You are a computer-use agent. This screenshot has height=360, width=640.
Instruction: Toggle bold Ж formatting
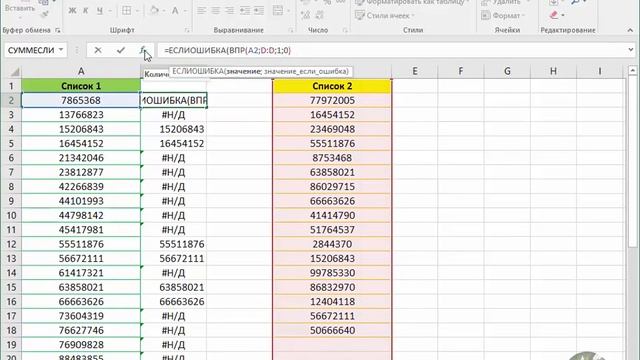click(72, 11)
